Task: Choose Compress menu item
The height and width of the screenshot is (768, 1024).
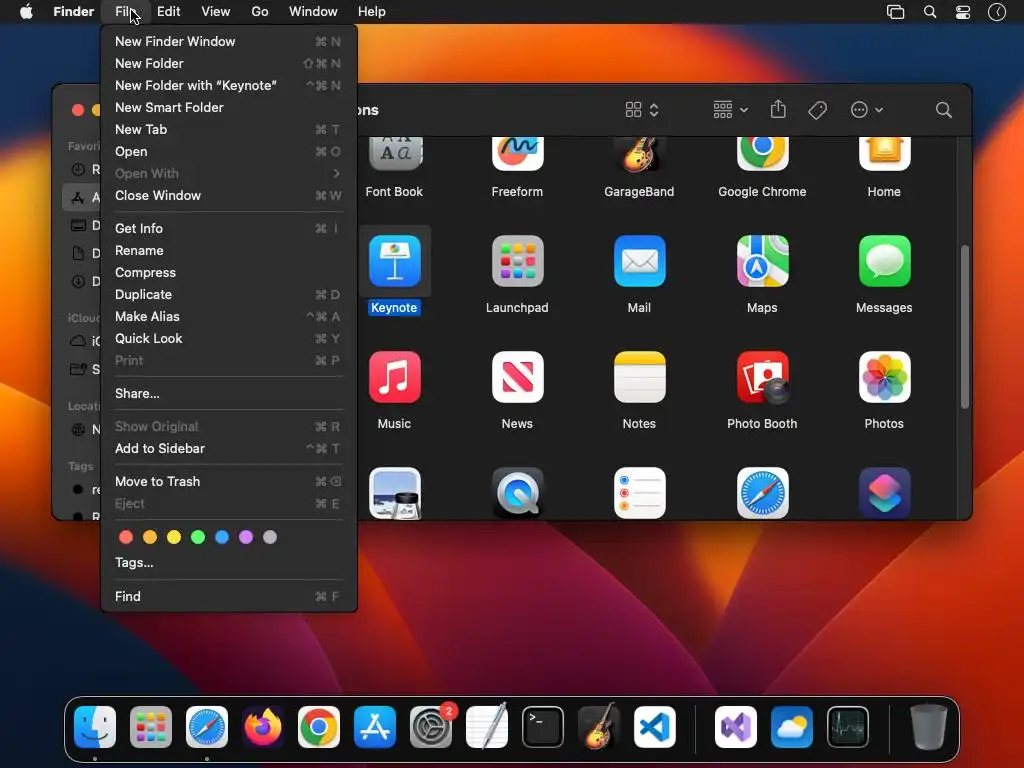Action: click(228, 272)
